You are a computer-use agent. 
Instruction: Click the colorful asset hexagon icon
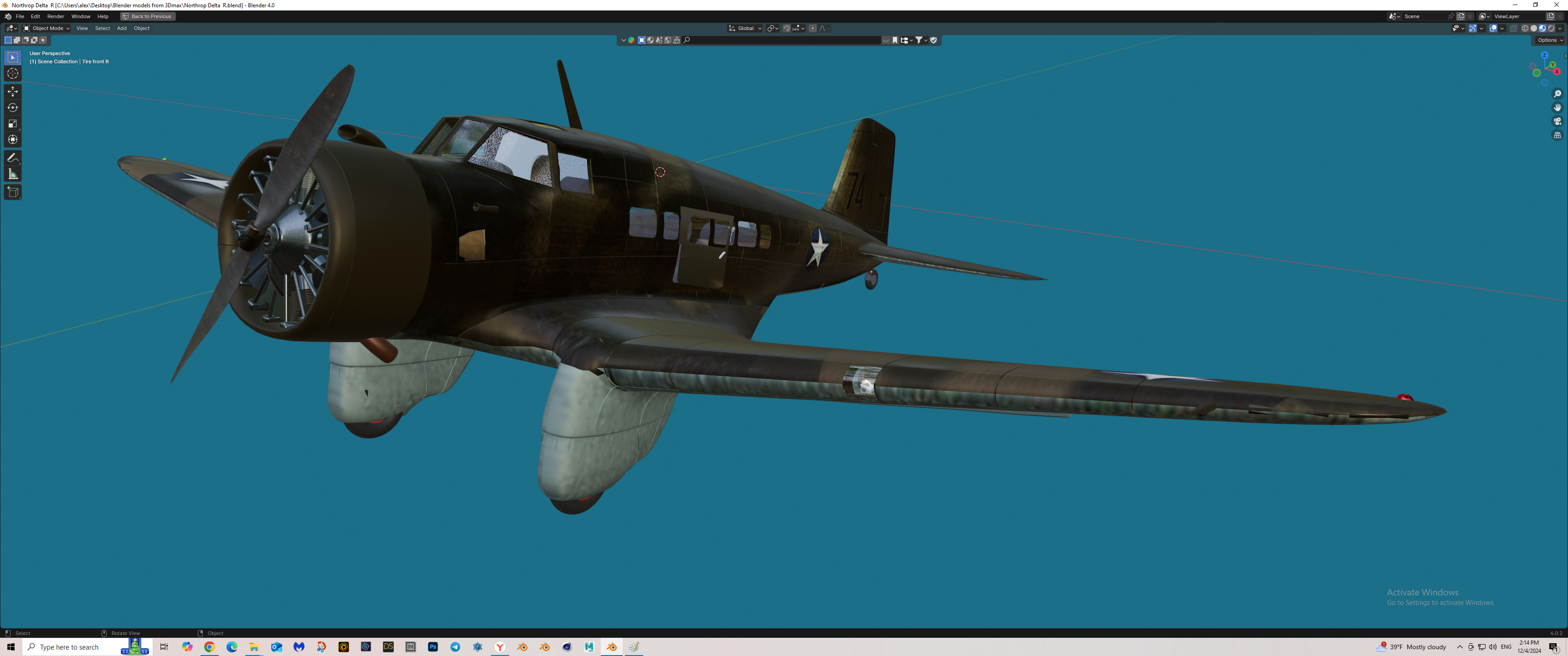pos(631,40)
